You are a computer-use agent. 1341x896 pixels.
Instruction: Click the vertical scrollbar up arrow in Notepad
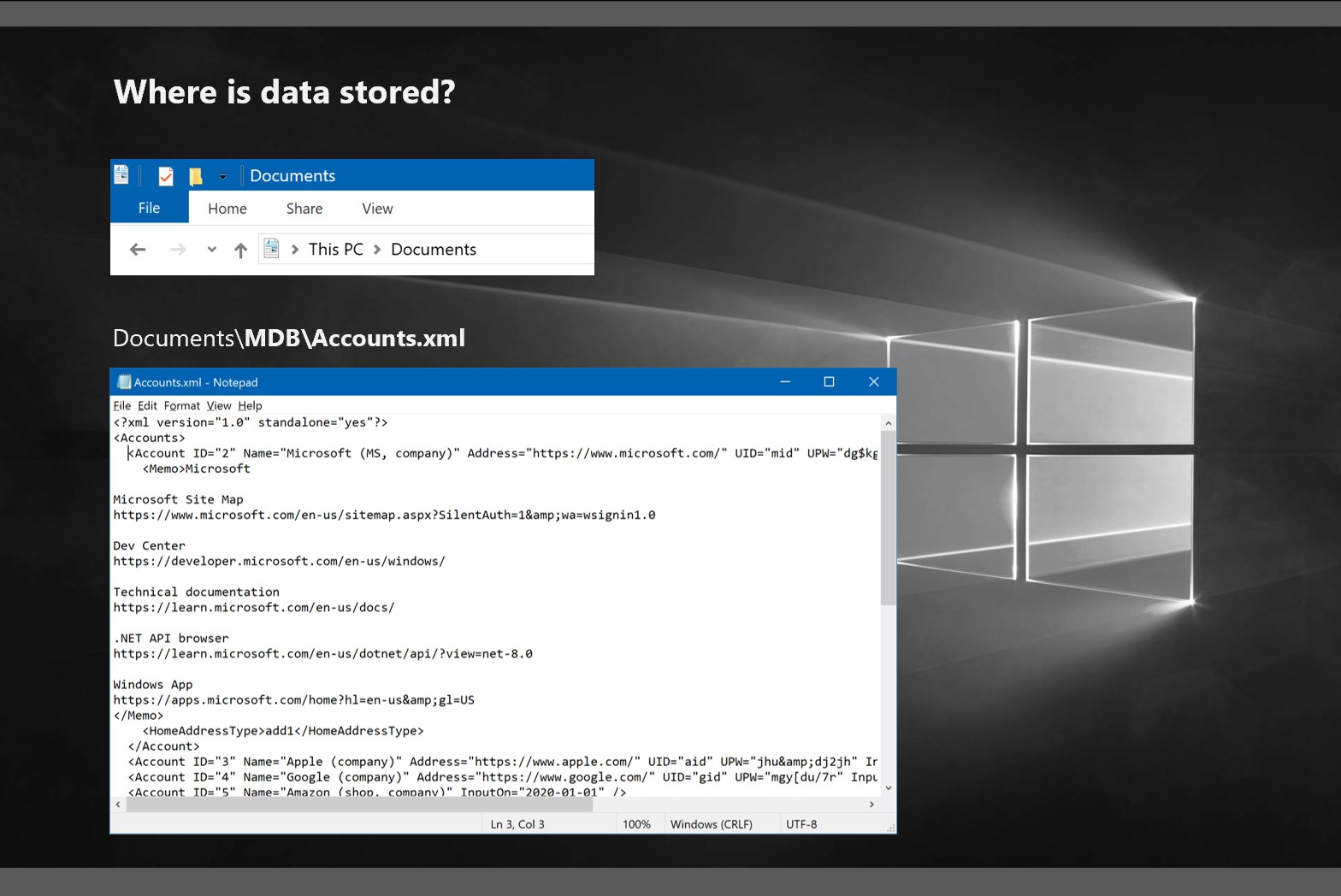pos(889,423)
